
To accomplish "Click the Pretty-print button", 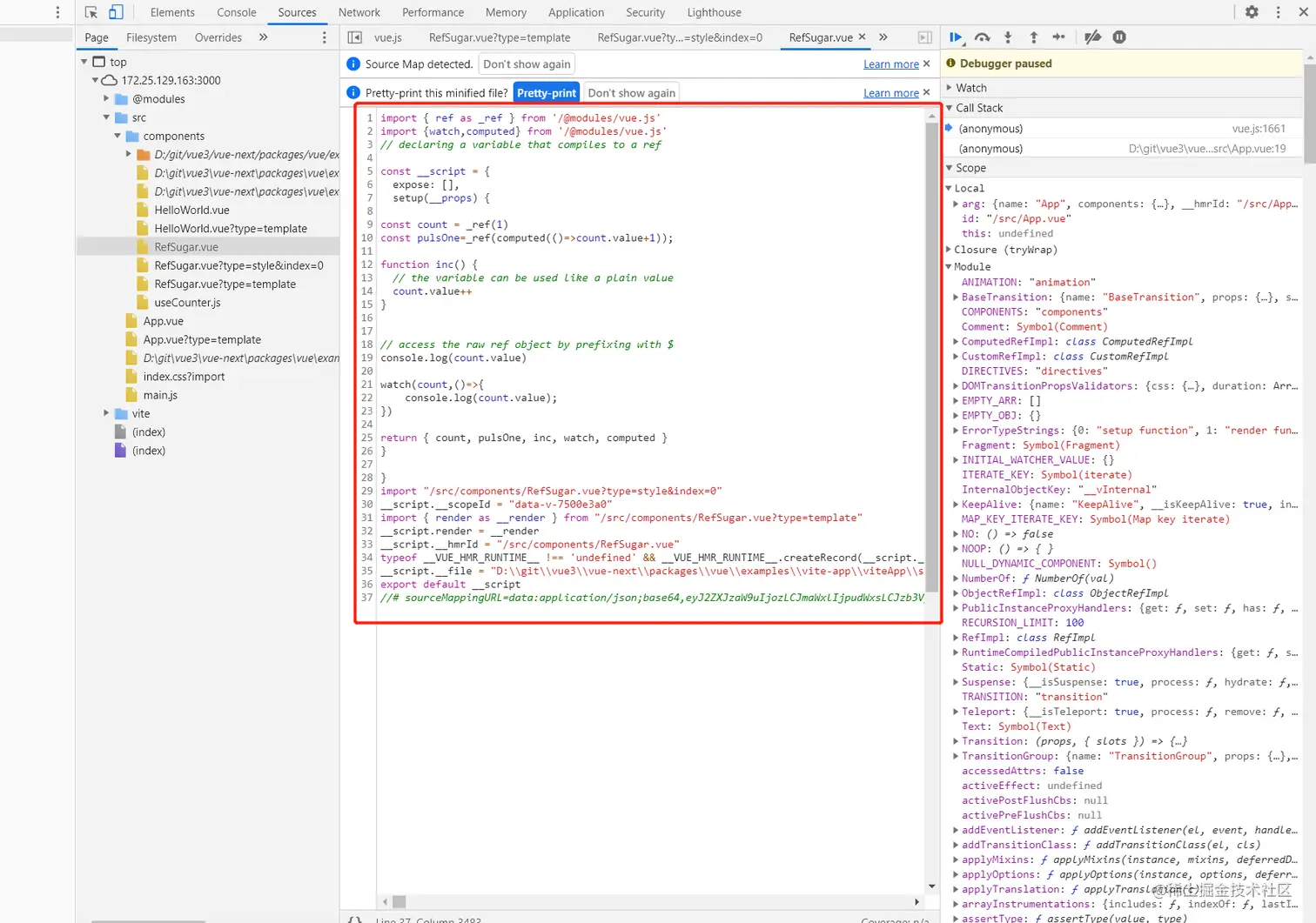I will coord(547,93).
